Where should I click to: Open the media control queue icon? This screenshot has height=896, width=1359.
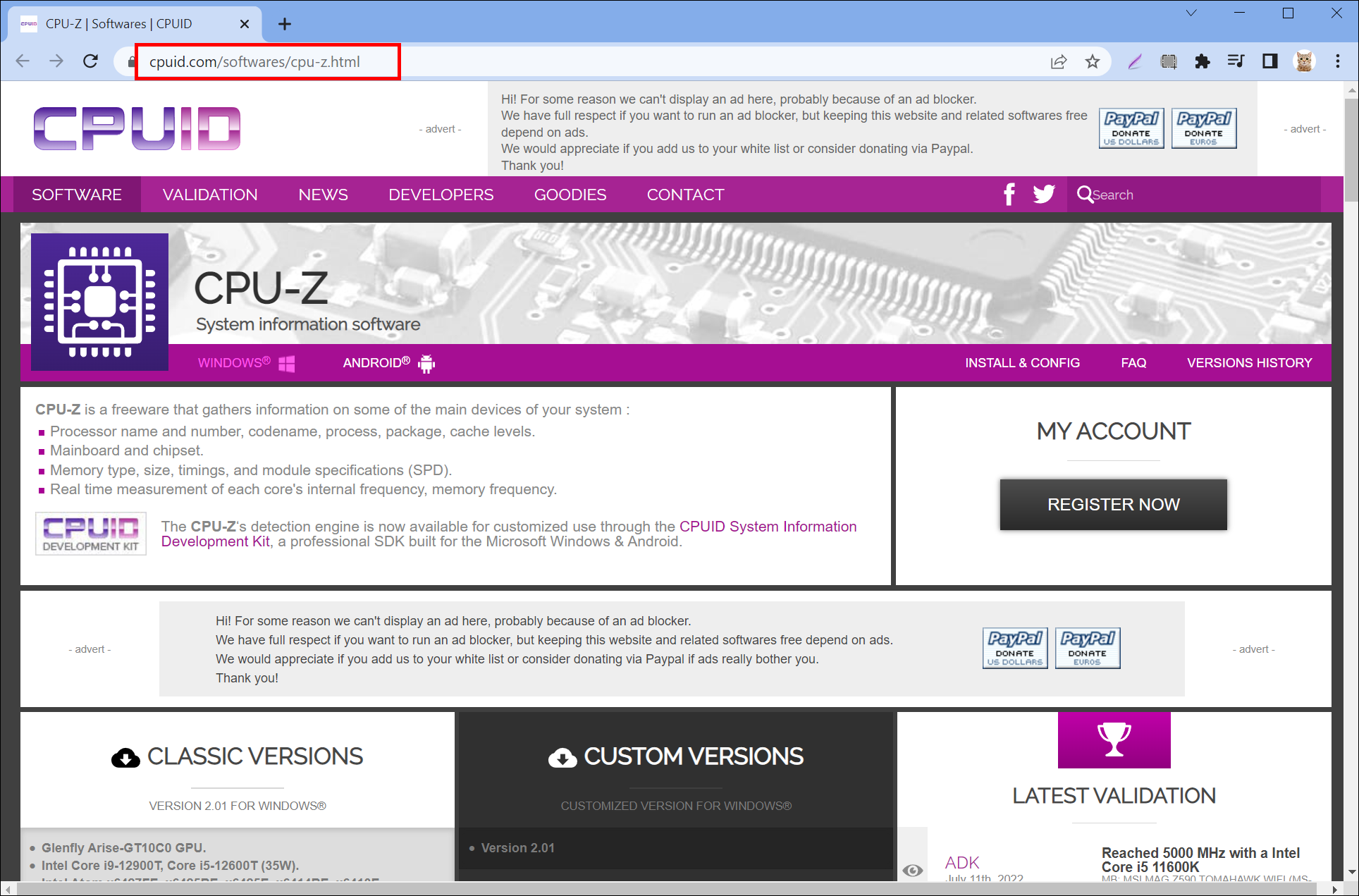1236,62
